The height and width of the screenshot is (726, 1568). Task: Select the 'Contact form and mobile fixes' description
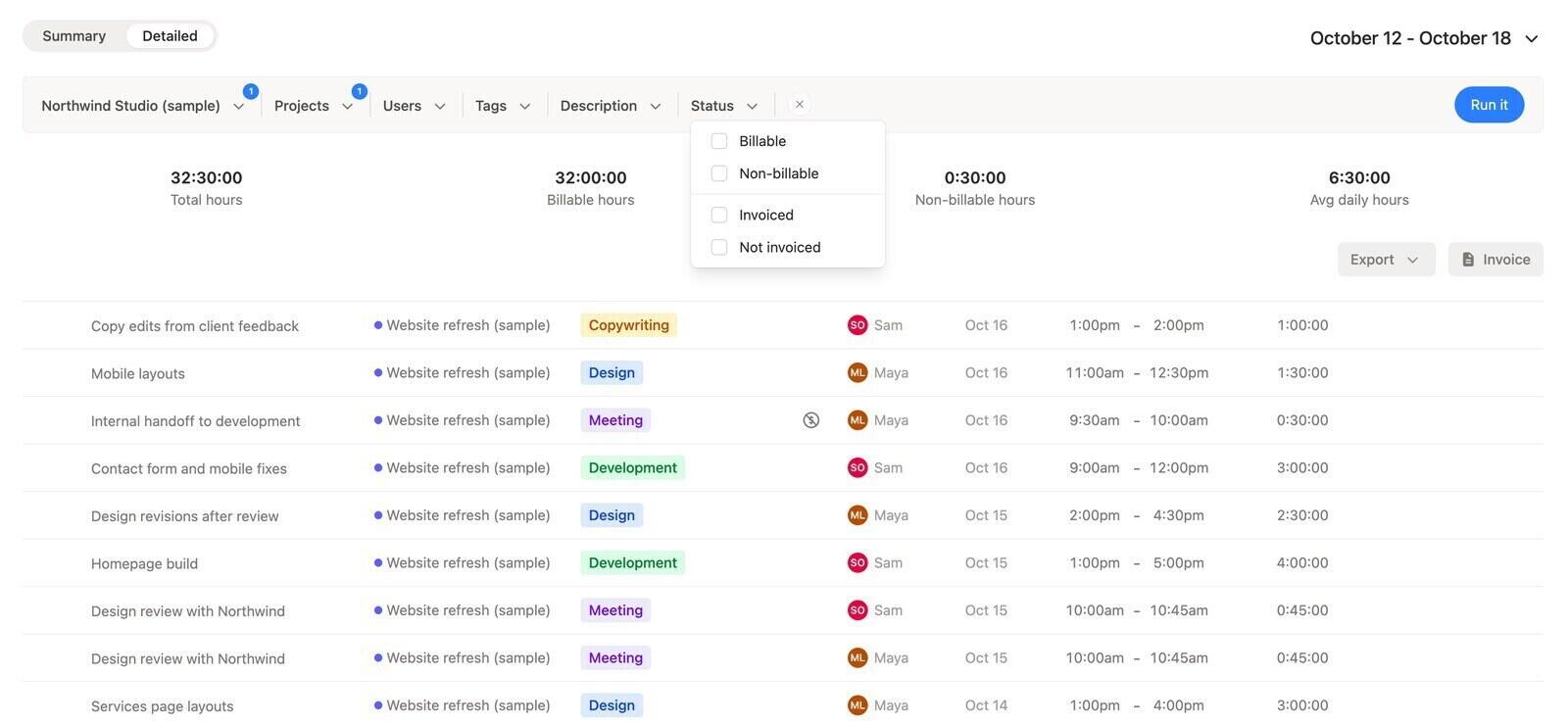pos(189,468)
